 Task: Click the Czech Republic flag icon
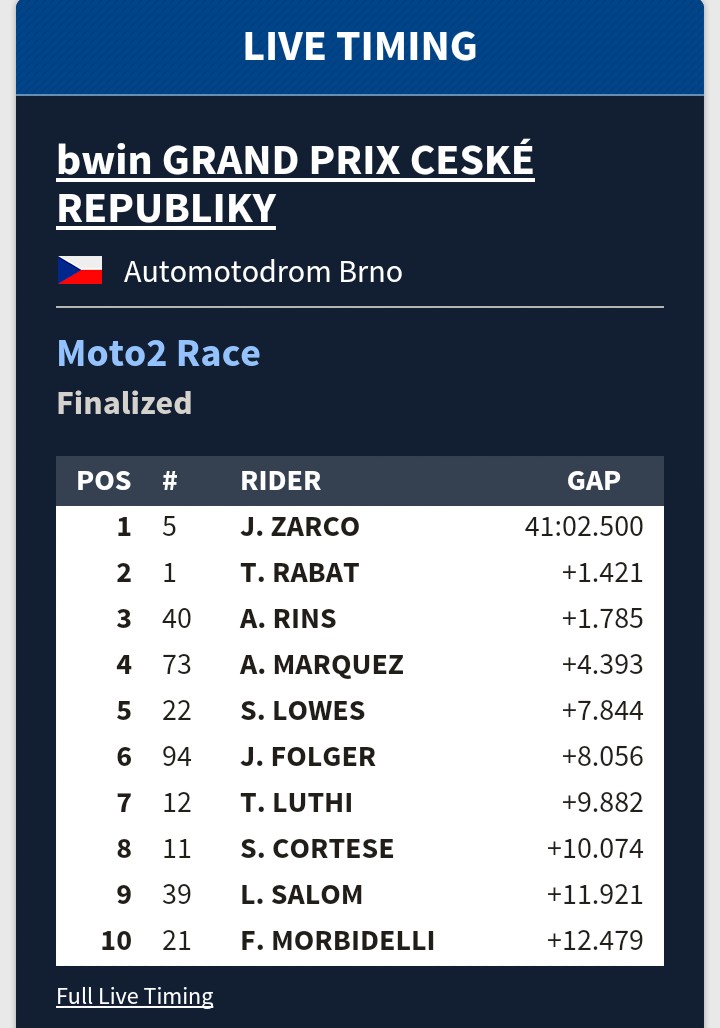tap(80, 271)
